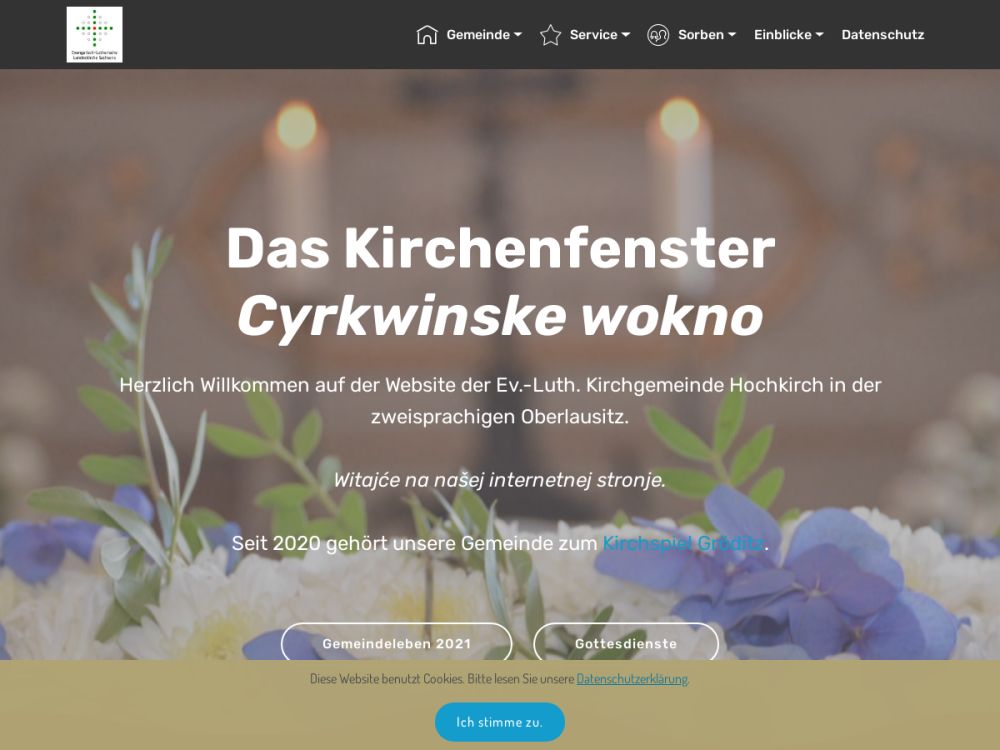Open the Sorben menu label
This screenshot has width=1000, height=750.
pos(700,34)
